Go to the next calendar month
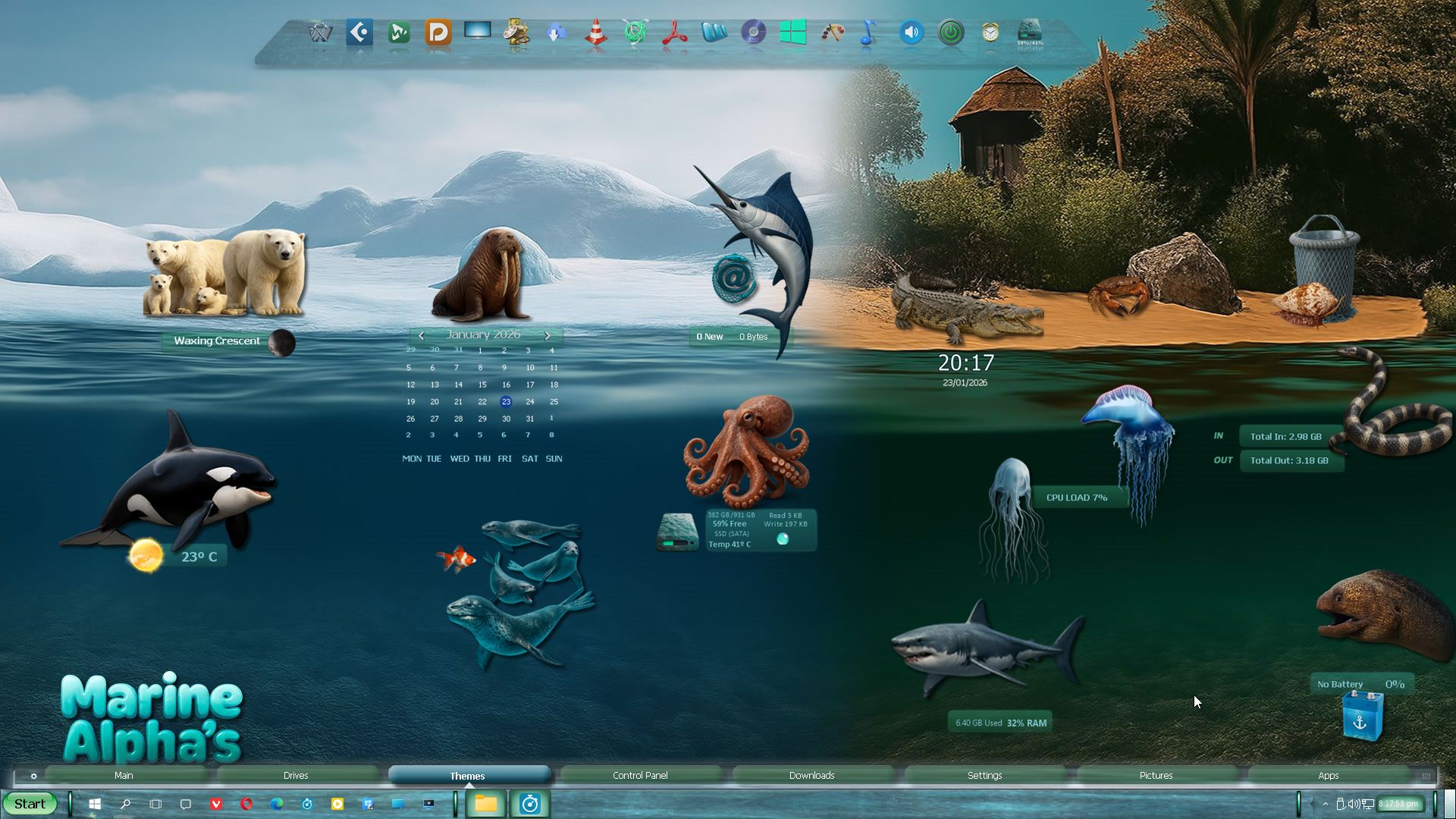Image resolution: width=1456 pixels, height=819 pixels. click(547, 335)
